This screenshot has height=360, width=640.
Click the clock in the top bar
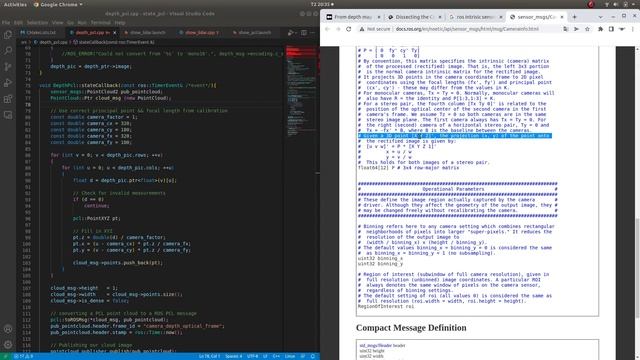tap(322, 4)
